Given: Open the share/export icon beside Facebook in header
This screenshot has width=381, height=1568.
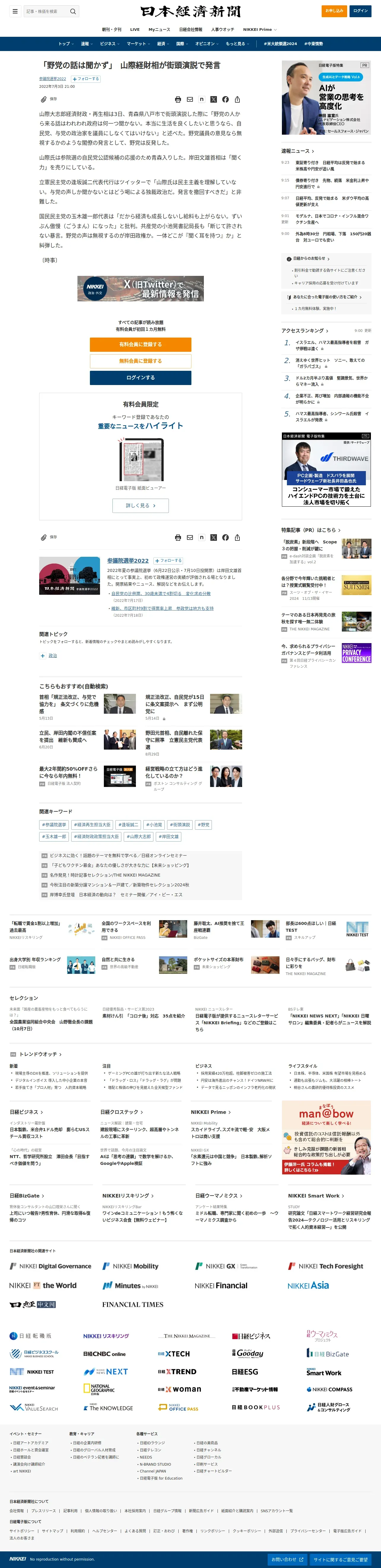Looking at the screenshot, I should (237, 99).
